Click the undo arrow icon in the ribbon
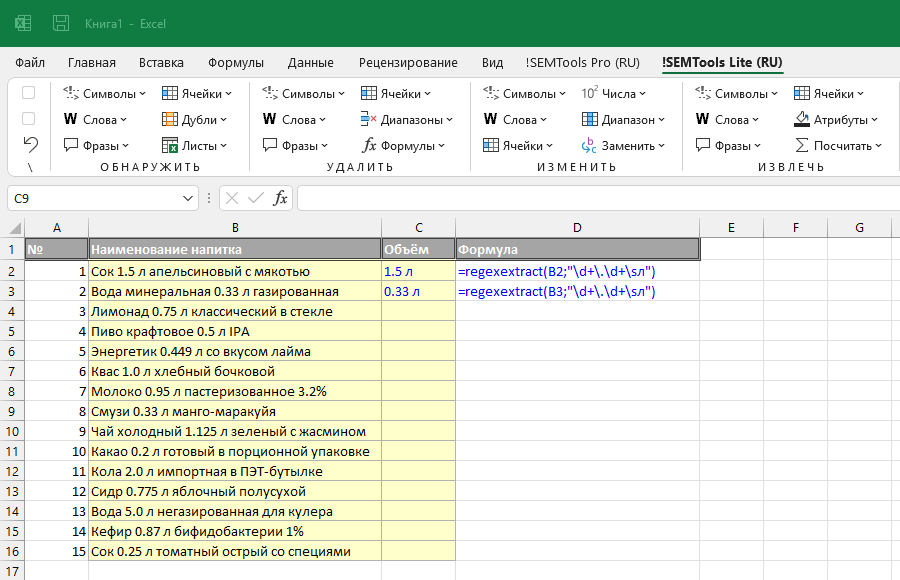This screenshot has height=580, width=900. 30,144
